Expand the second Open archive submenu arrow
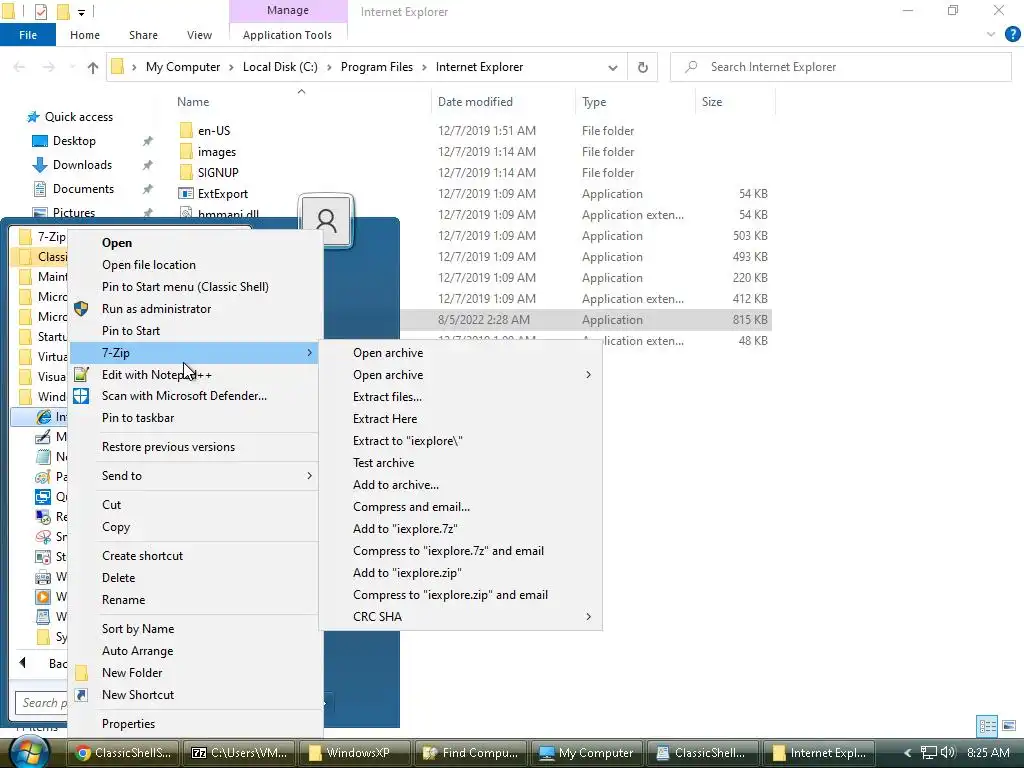The height and width of the screenshot is (768, 1024). [588, 375]
